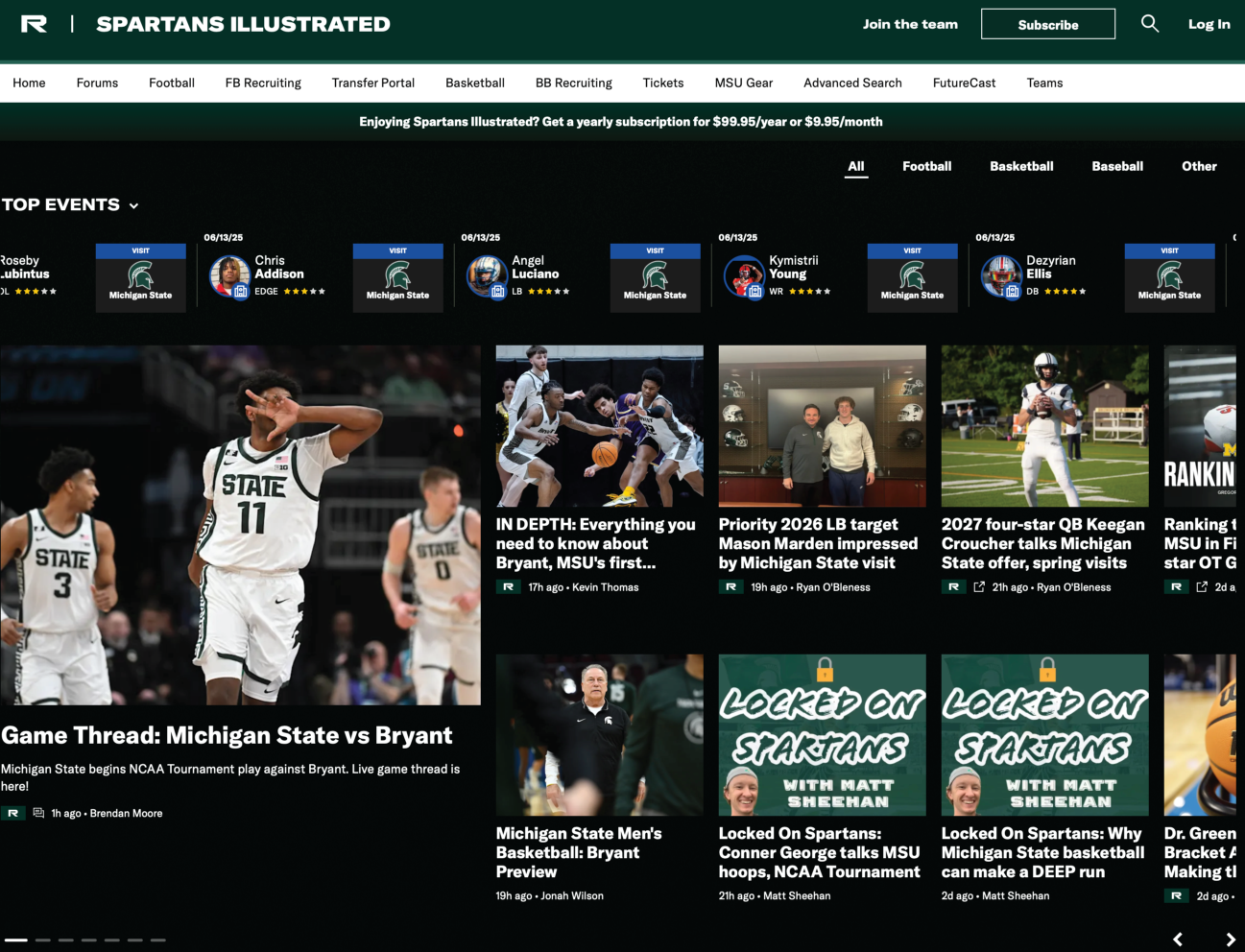Open Home in navigation bar

29,83
